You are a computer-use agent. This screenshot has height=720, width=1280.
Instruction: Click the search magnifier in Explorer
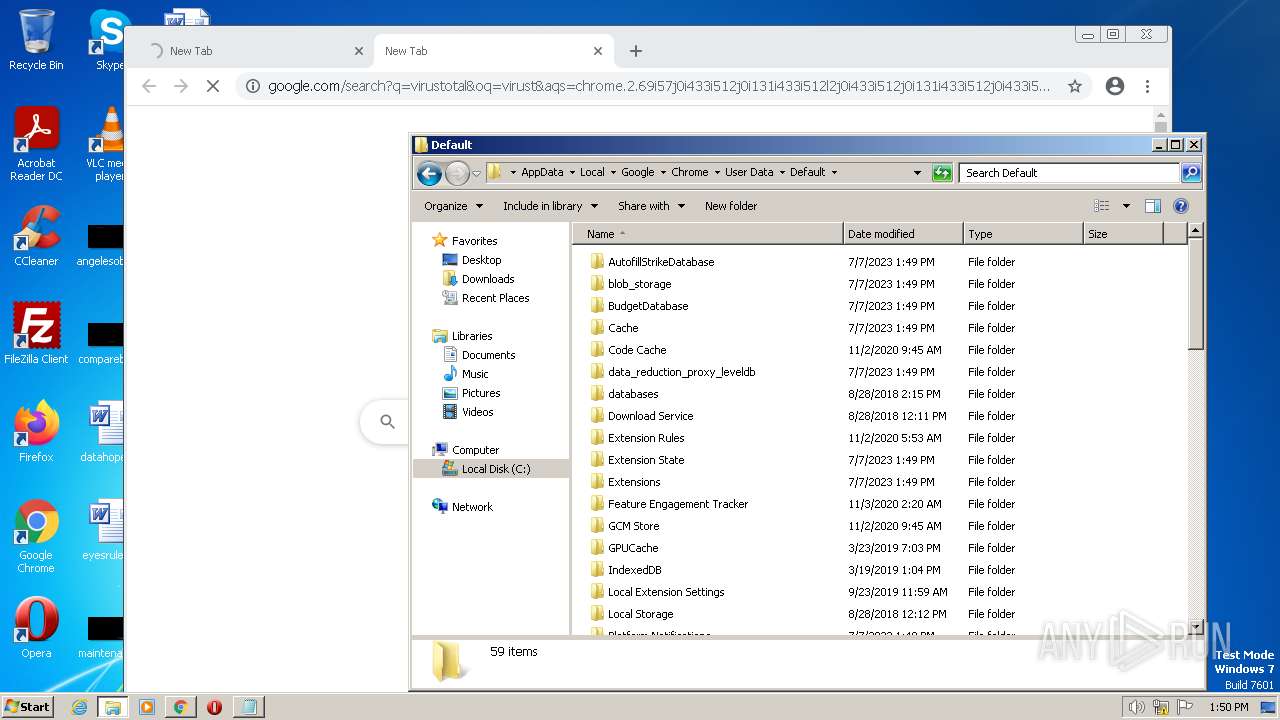[1190, 173]
